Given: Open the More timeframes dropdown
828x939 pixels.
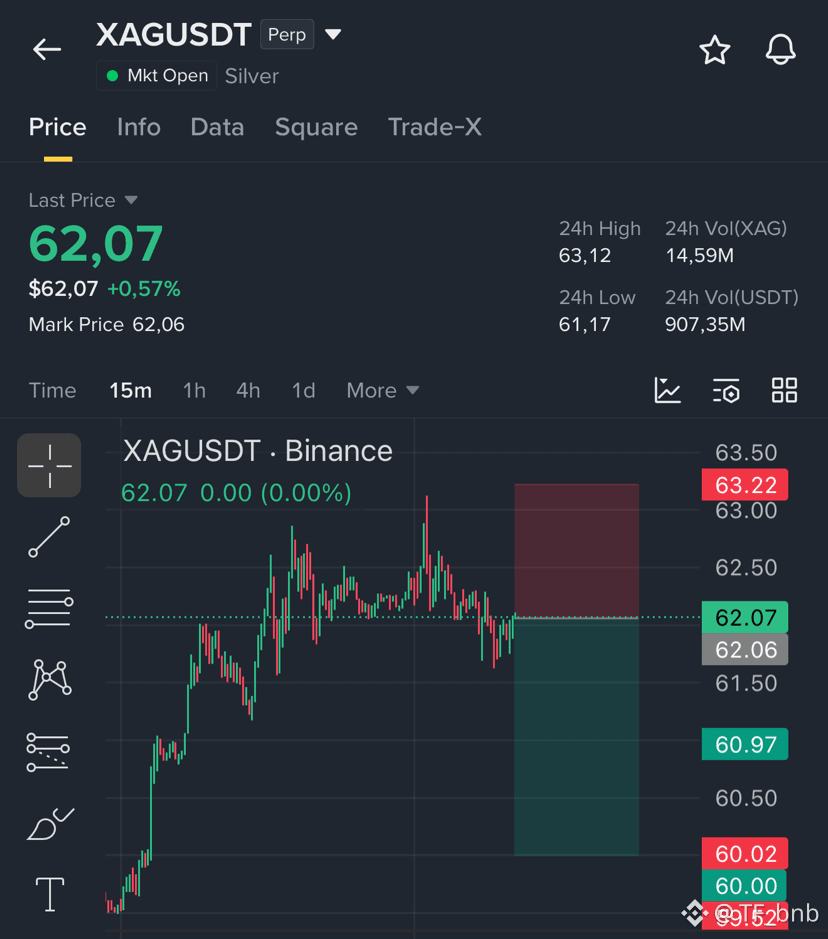Looking at the screenshot, I should 383,390.
